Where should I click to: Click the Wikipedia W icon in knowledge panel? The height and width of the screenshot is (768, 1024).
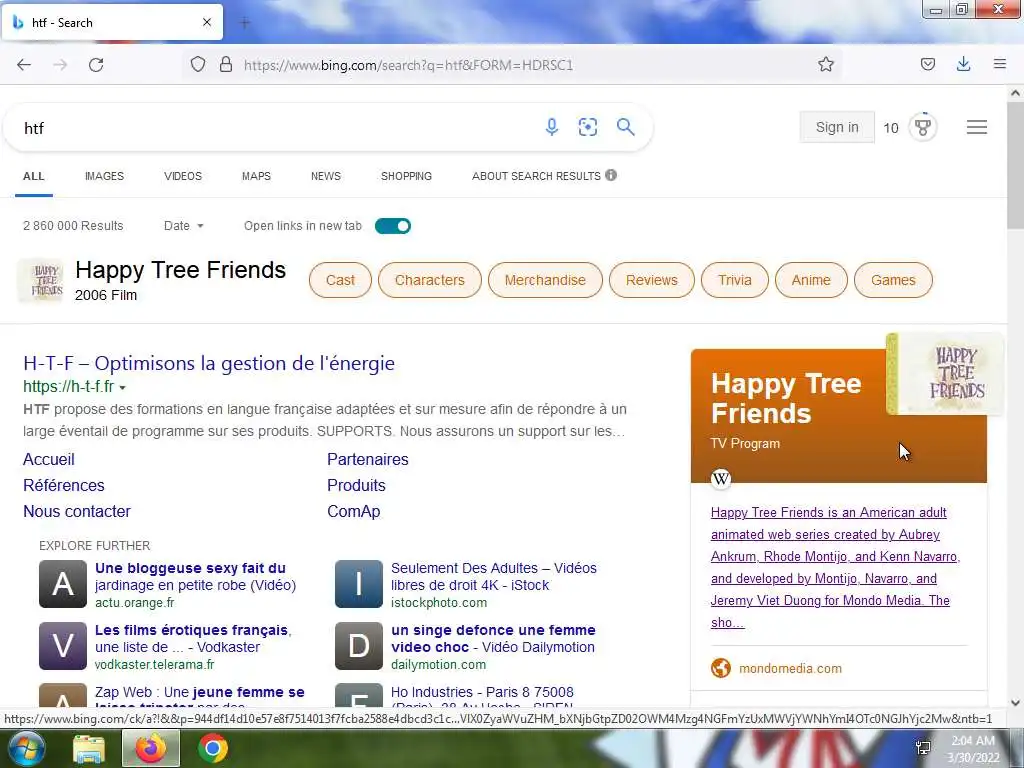721,479
